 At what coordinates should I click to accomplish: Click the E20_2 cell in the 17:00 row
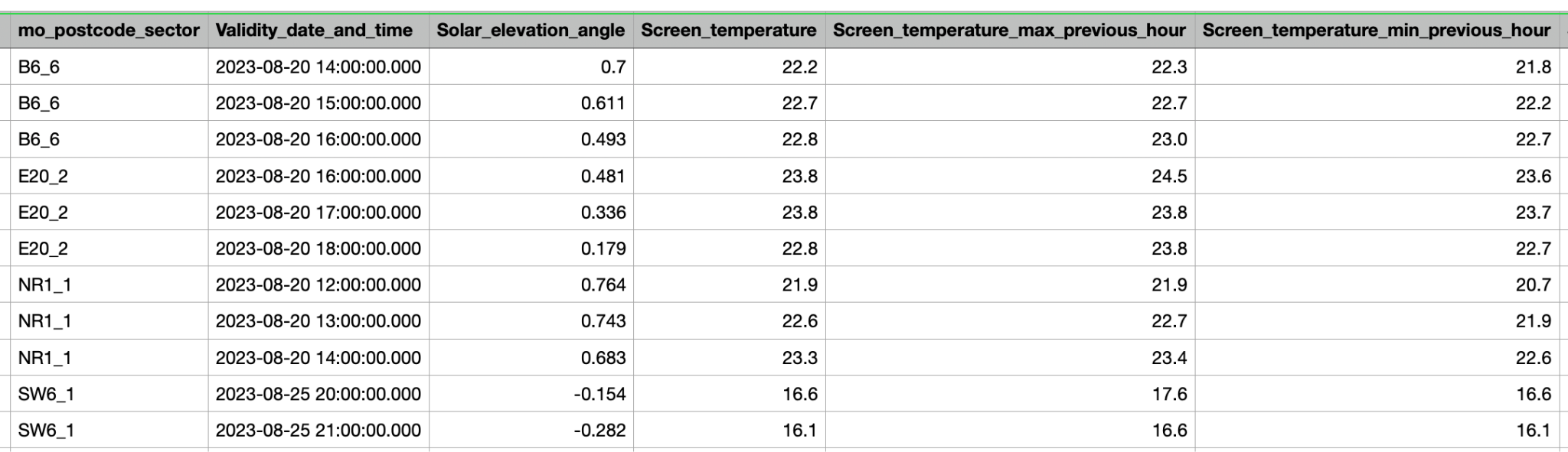[109, 212]
